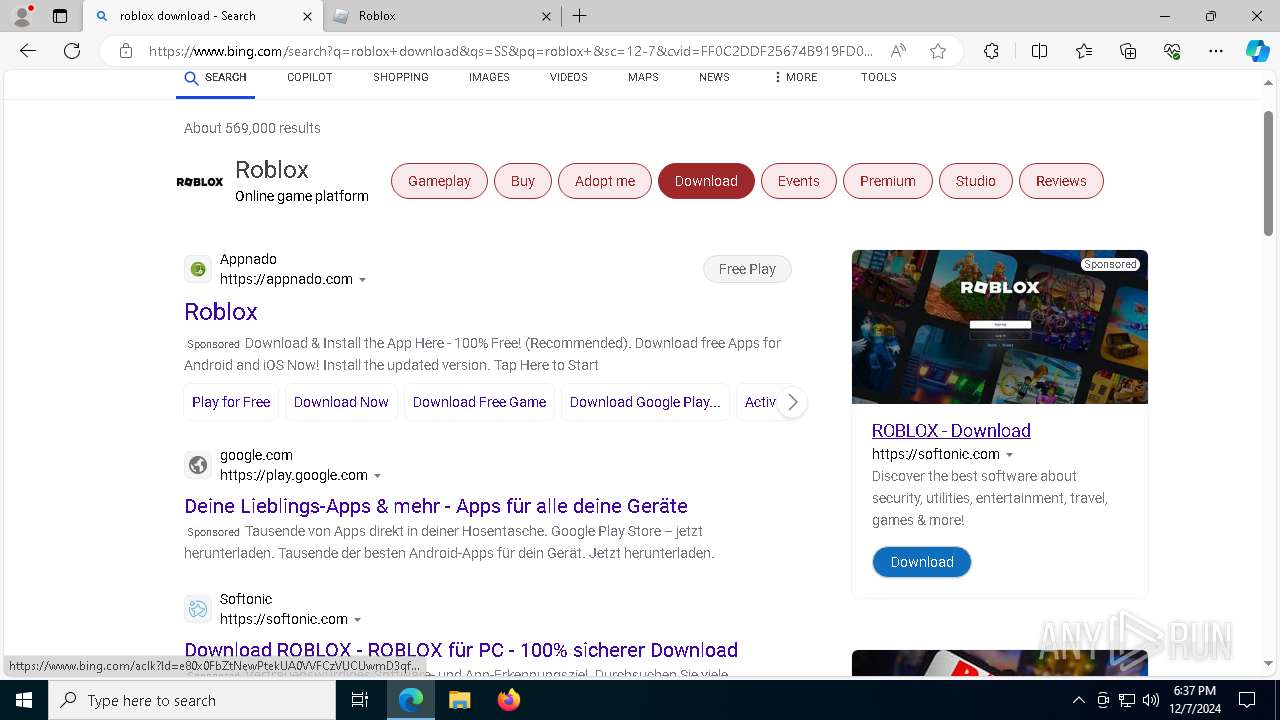
Task: Add this page to favorites
Action: click(x=938, y=51)
